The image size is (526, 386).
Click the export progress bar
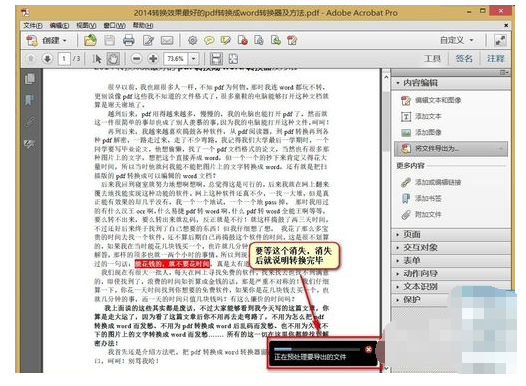click(x=316, y=349)
